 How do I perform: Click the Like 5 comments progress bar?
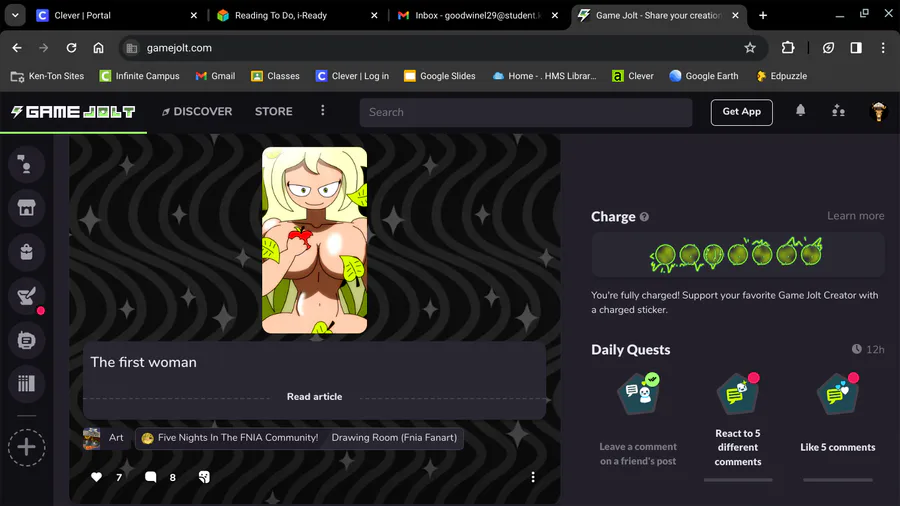click(837, 480)
